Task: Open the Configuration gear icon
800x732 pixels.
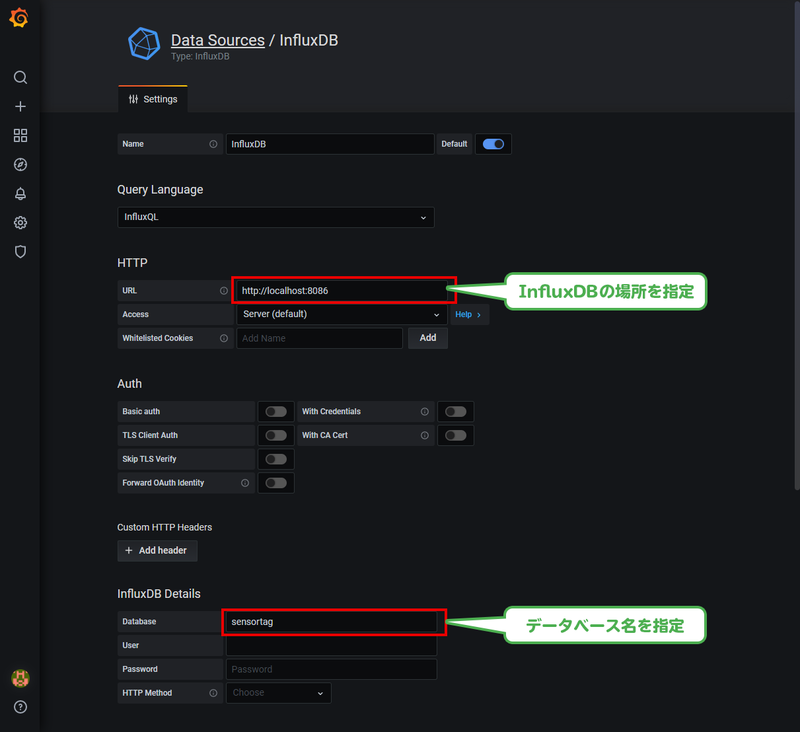Action: pos(20,222)
